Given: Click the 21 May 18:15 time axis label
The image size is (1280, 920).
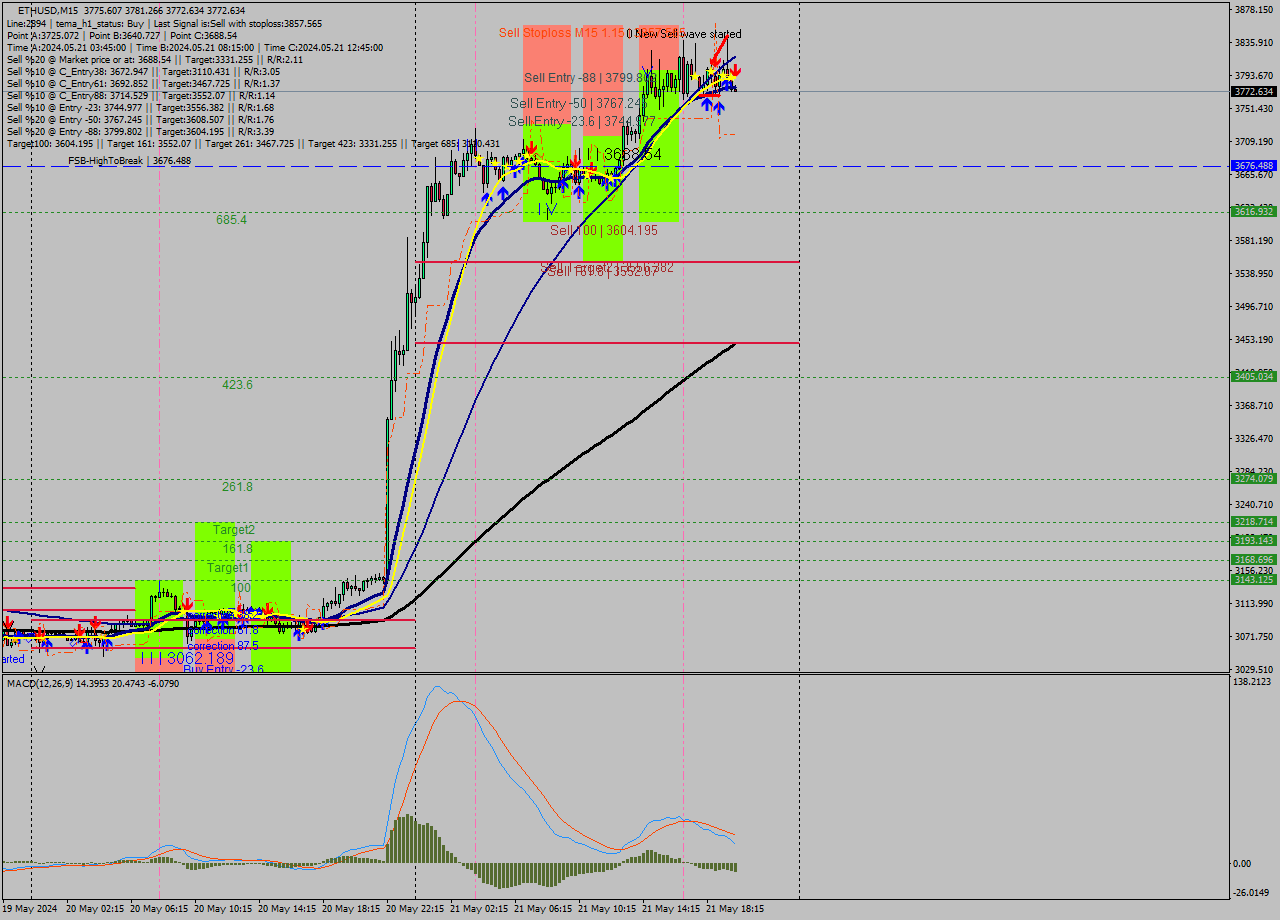Looking at the screenshot, I should point(736,909).
